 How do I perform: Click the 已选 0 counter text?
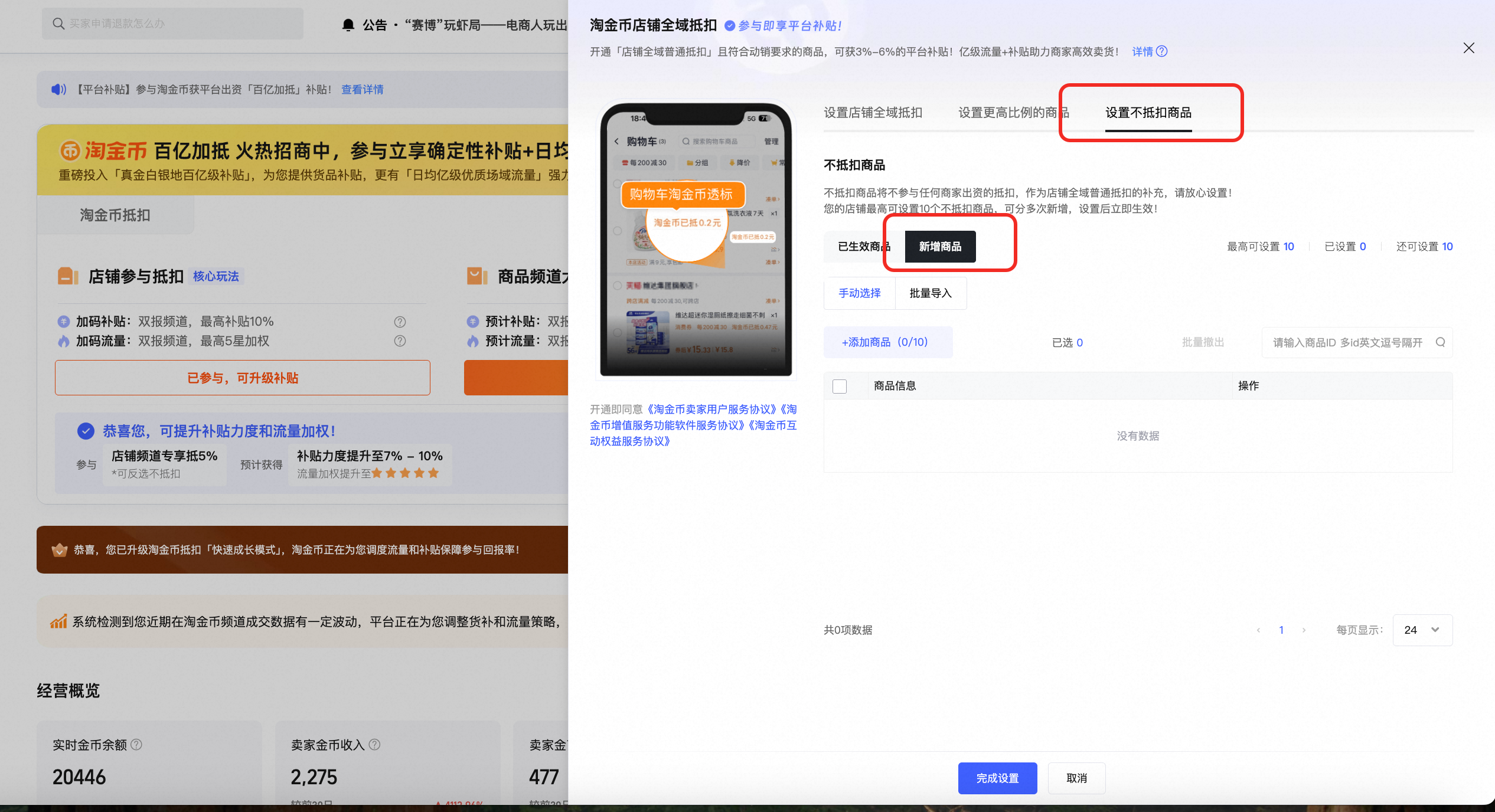(1067, 342)
